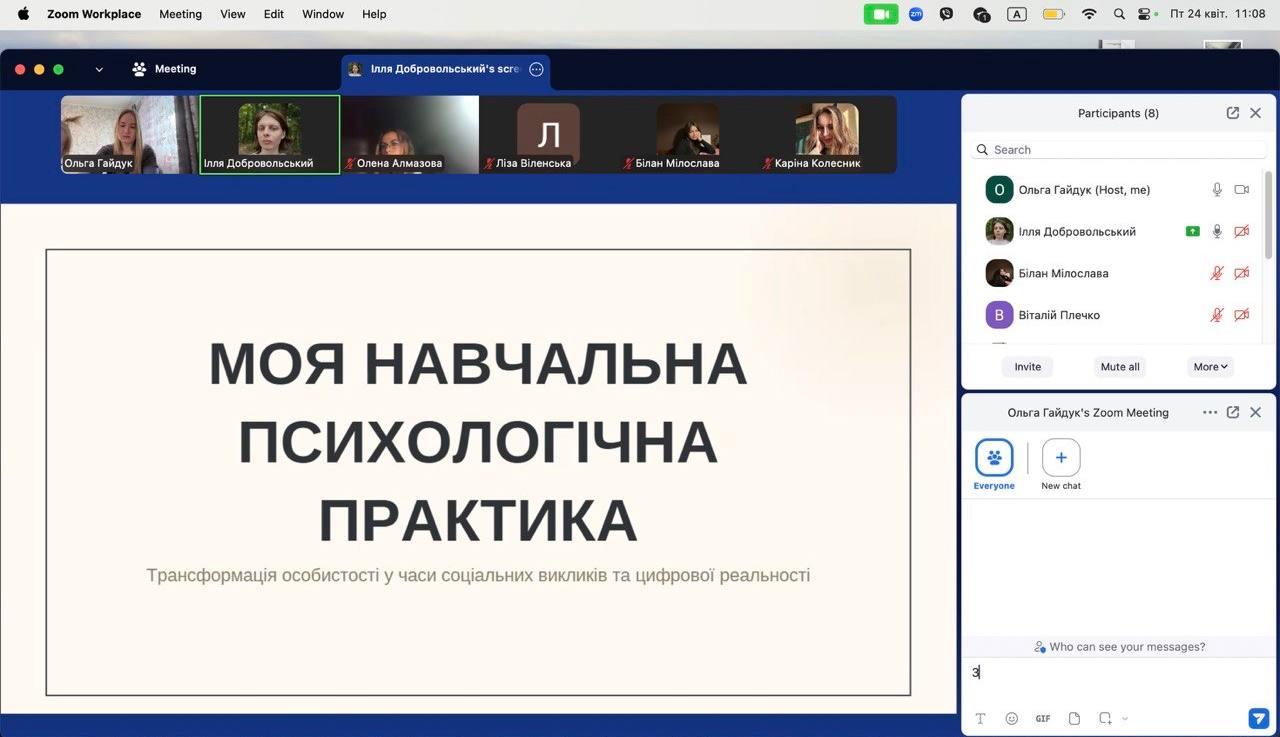The image size is (1280, 737).
Task: Pop out the chat panel
Action: pyautogui.click(x=1233, y=412)
